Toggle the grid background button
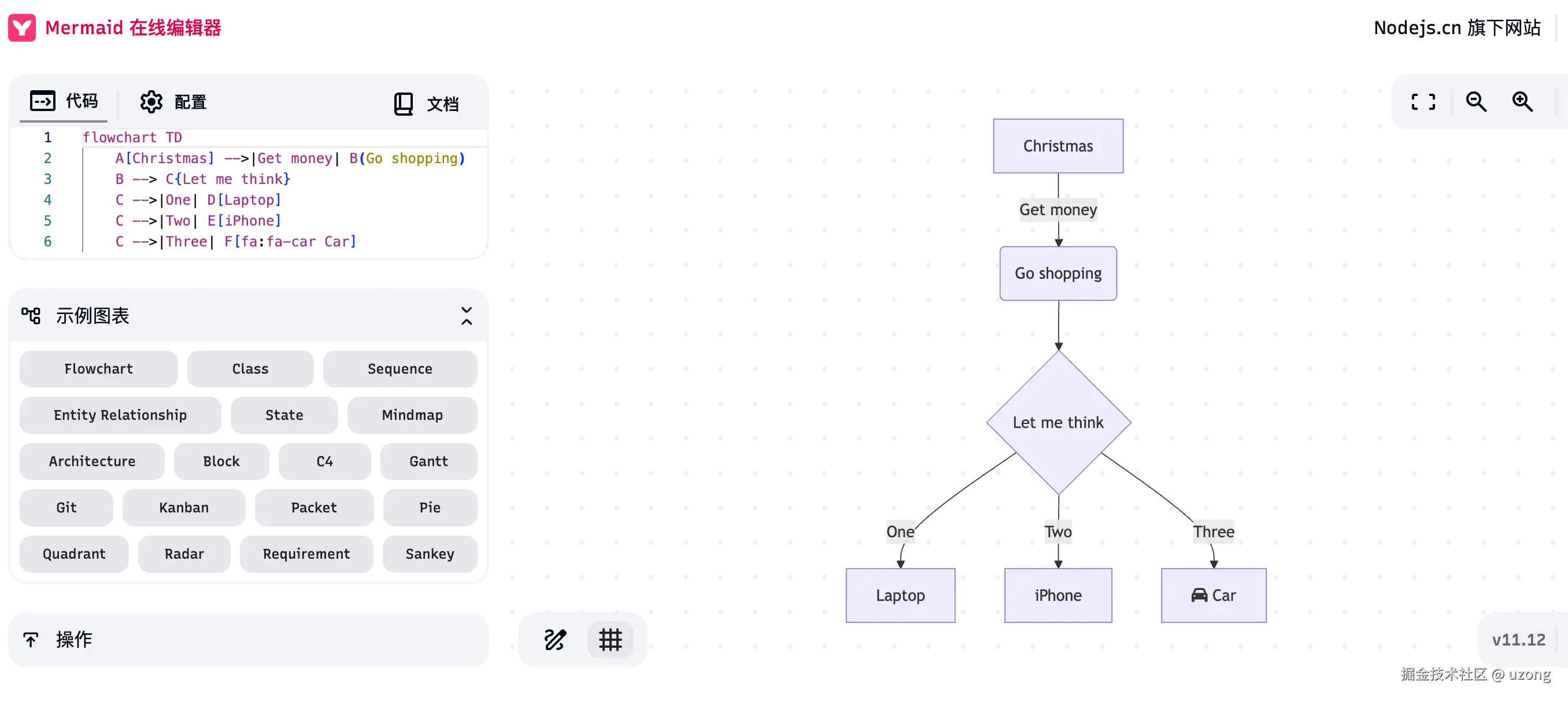 click(610, 639)
